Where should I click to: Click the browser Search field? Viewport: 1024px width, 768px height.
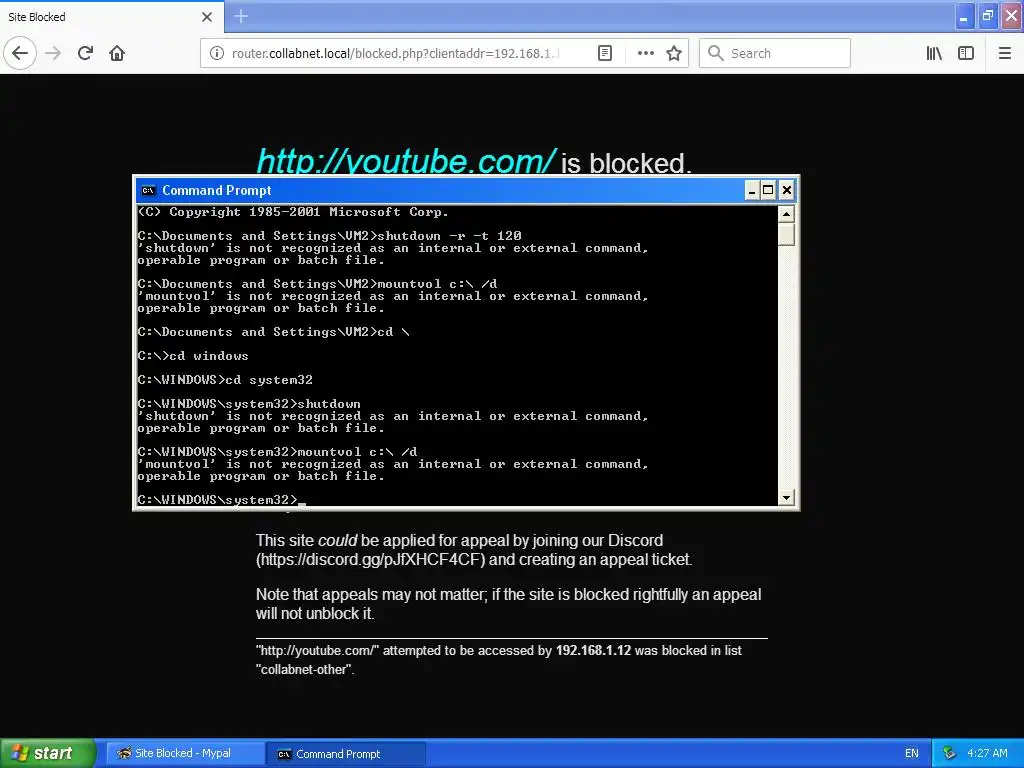click(775, 53)
